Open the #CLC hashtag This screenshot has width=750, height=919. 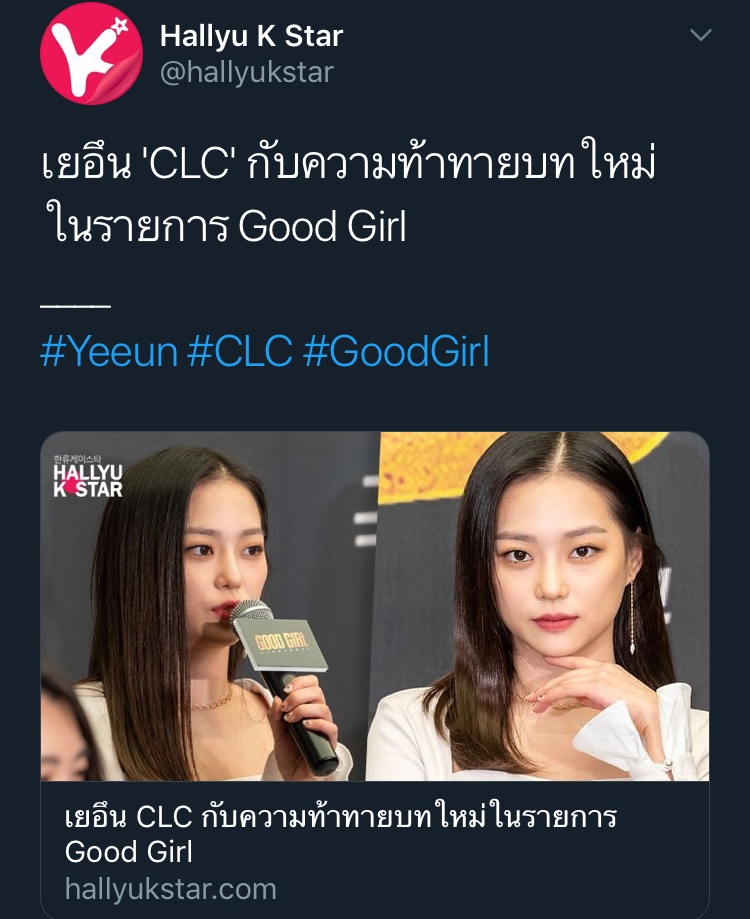(240, 352)
